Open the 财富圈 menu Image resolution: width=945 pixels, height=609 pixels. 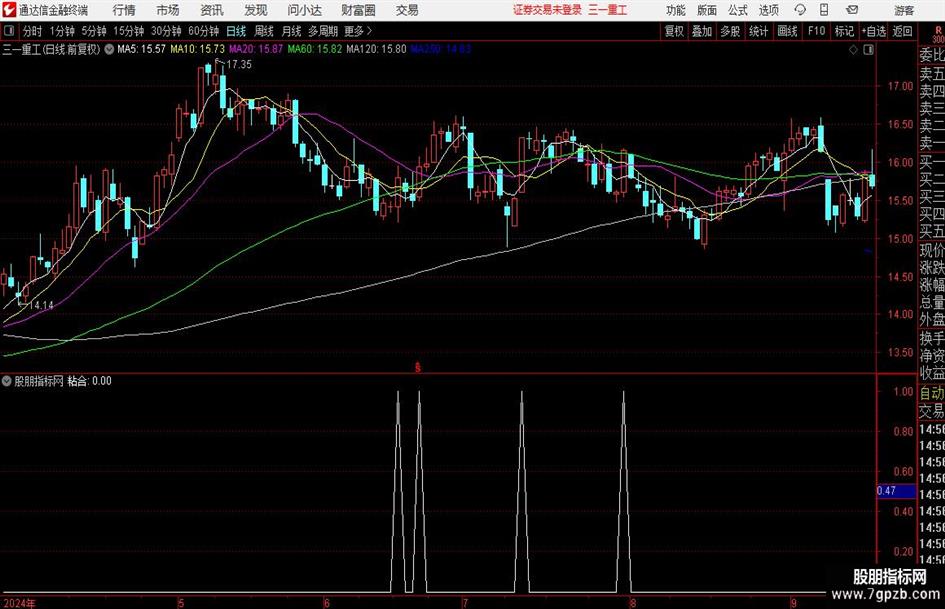pyautogui.click(x=358, y=10)
